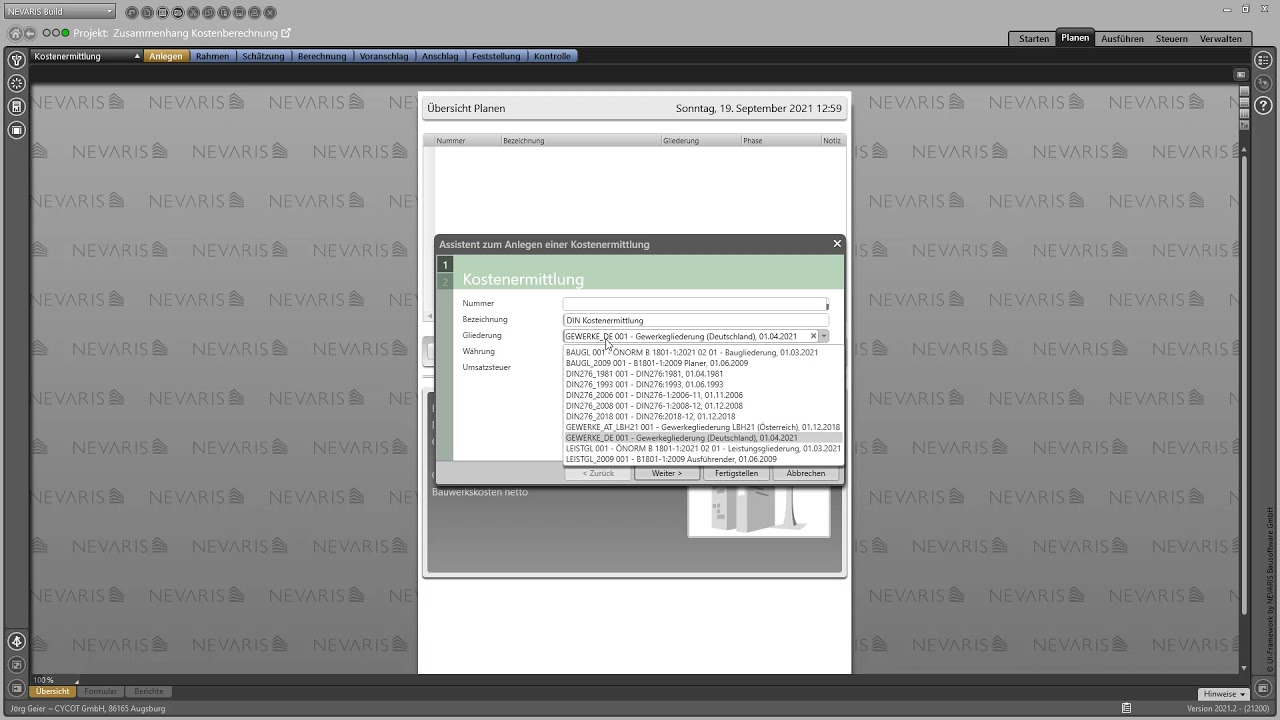Click the back arrow icon next to home

pyautogui.click(x=30, y=33)
